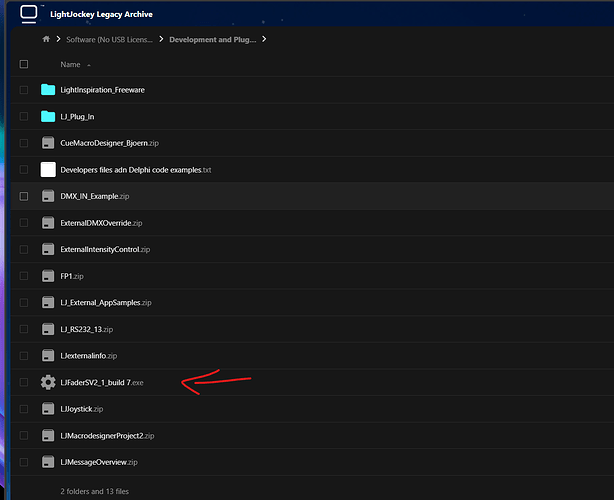The image size is (614, 500).
Task: Open the LJFaderSV2_1_build 7.exe file name
Action: tap(102, 383)
